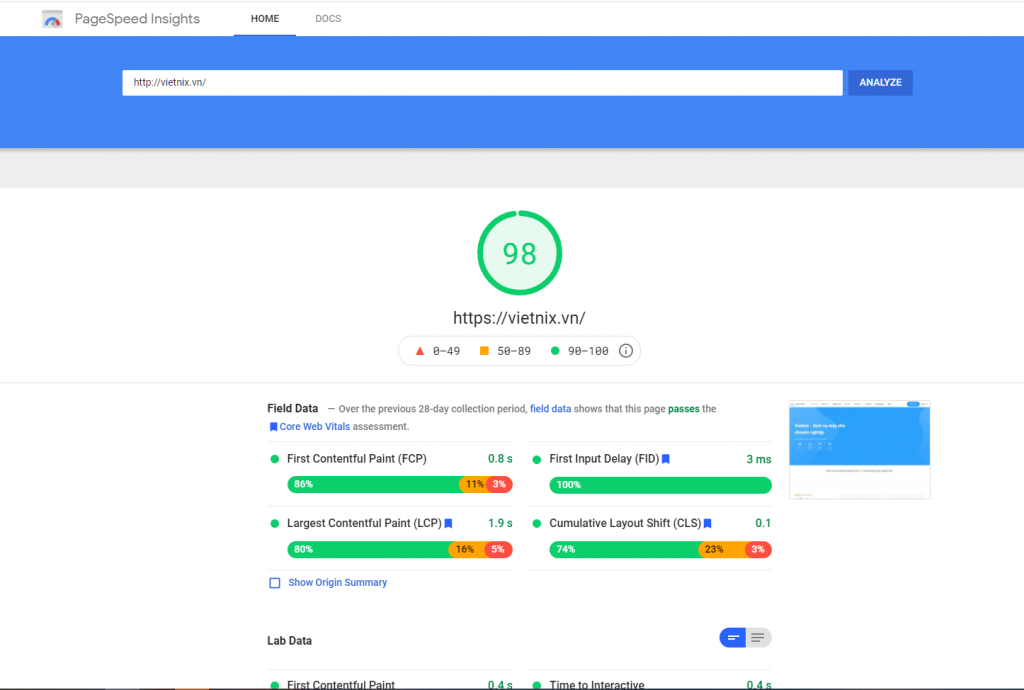Click the green circle in the 90-100 legend
The width and height of the screenshot is (1024, 690).
pyautogui.click(x=554, y=351)
